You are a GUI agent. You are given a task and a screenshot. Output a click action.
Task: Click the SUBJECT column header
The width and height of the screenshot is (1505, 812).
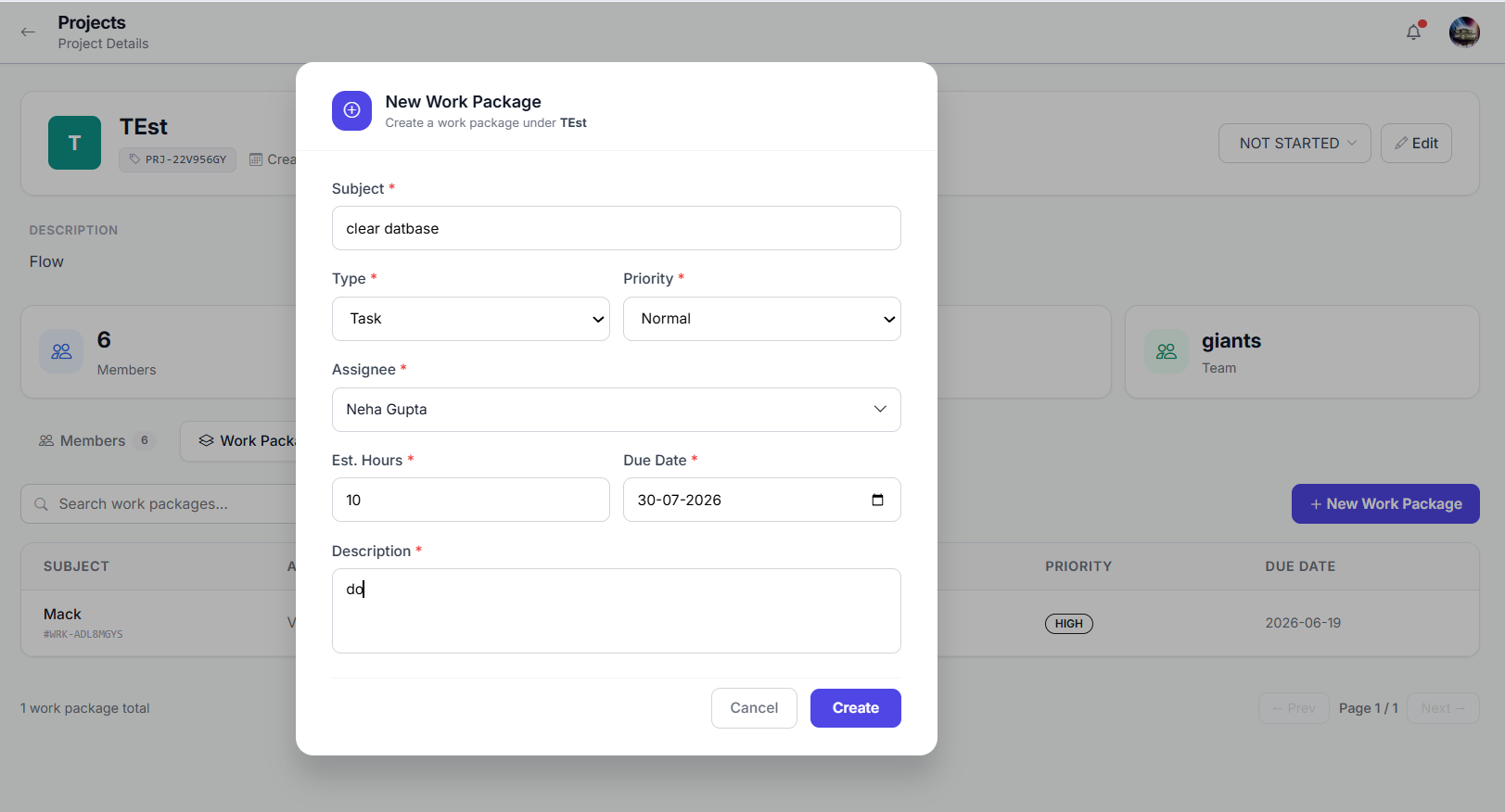[76, 566]
